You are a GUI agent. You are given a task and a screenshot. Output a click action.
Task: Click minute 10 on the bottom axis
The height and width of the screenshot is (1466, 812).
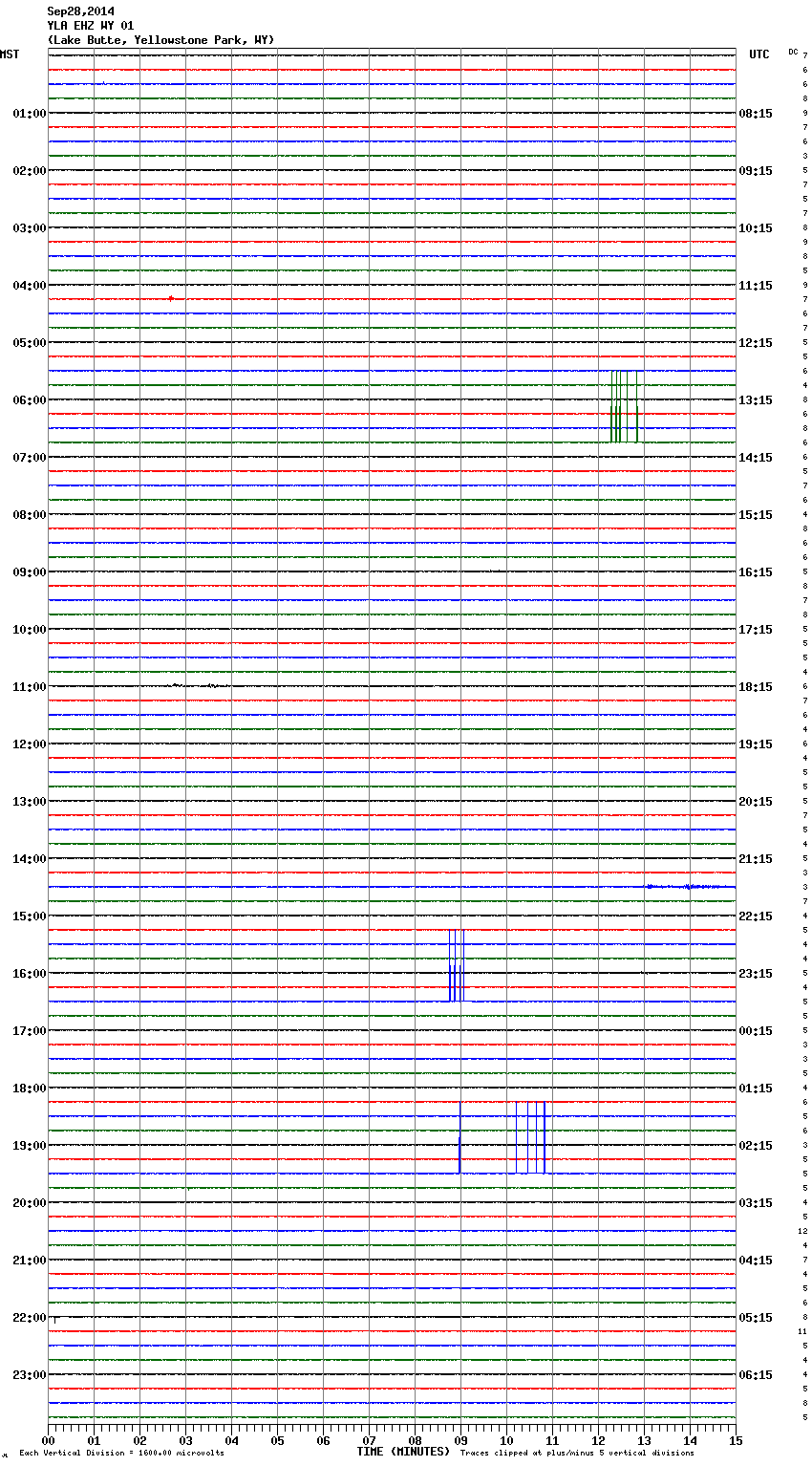point(506,1440)
